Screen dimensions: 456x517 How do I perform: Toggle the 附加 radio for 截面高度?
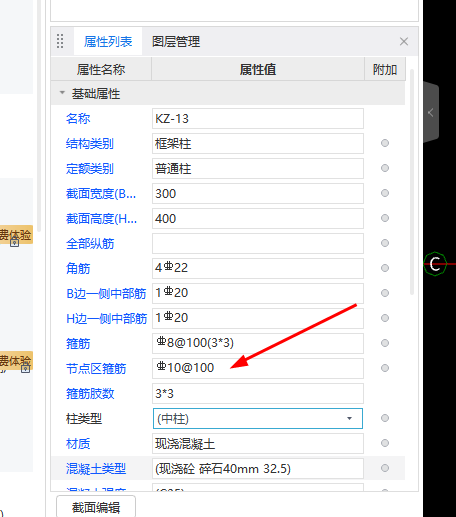click(x=385, y=218)
